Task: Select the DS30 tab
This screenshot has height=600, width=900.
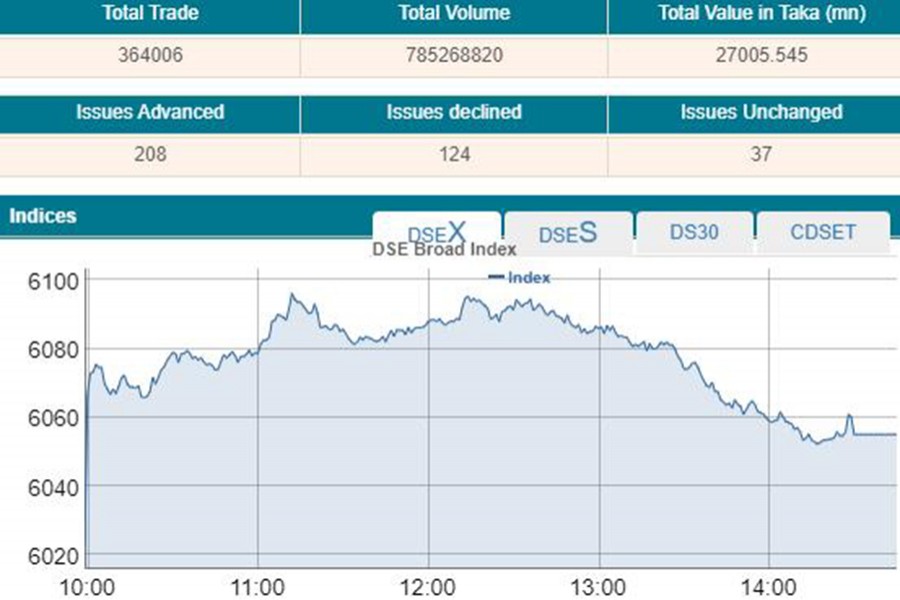Action: click(695, 232)
